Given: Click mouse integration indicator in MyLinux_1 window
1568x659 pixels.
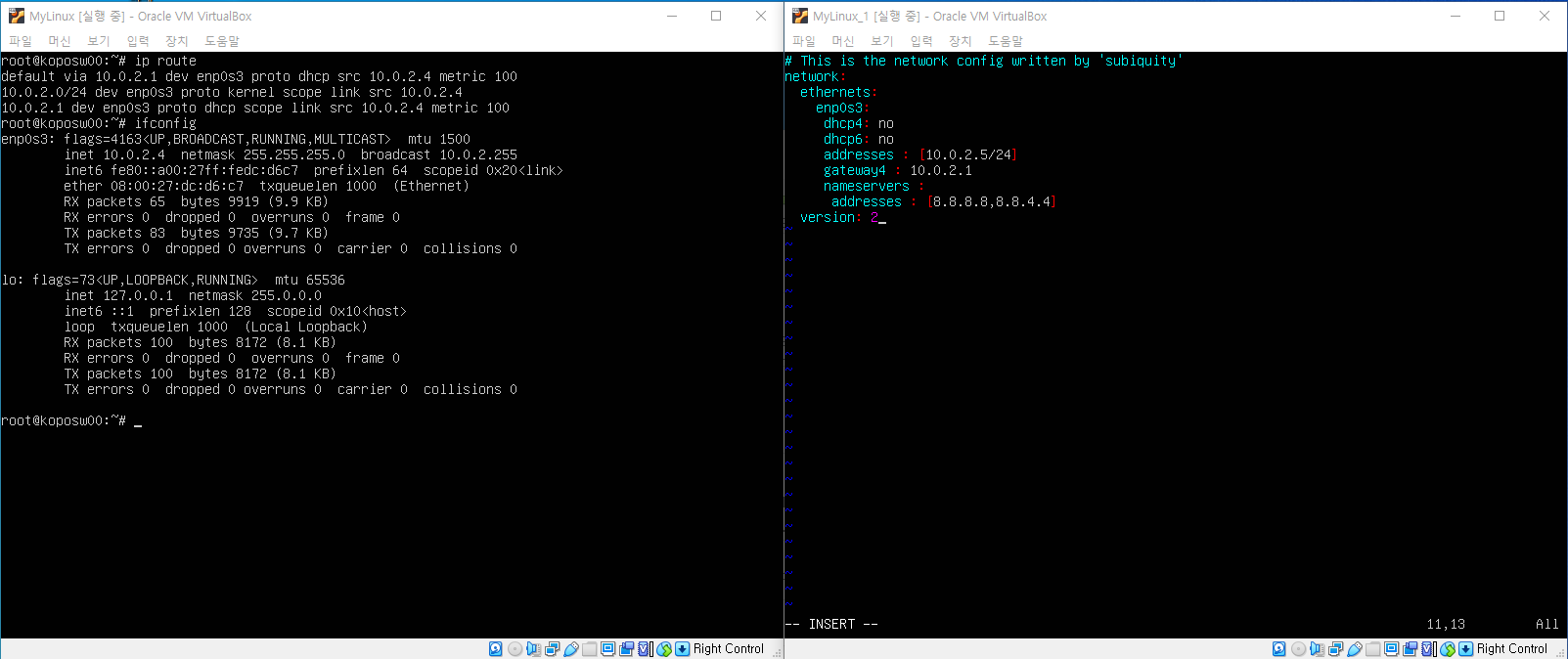Looking at the screenshot, I should coord(1448,648).
